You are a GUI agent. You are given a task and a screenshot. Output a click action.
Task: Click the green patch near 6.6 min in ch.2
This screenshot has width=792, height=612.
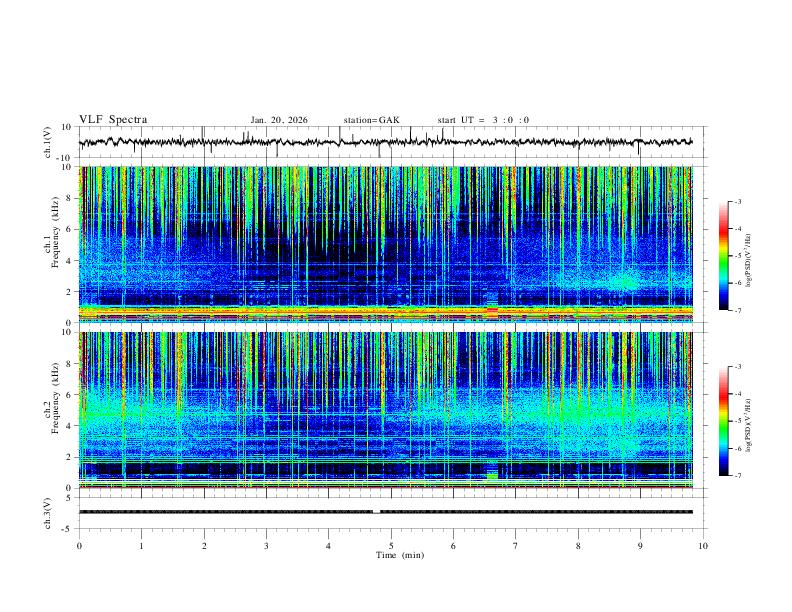pyautogui.click(x=492, y=476)
